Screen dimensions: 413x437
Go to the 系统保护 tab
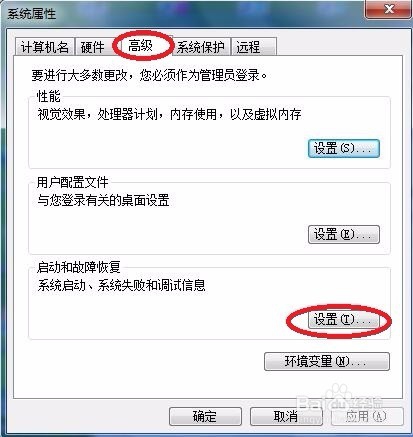(201, 47)
